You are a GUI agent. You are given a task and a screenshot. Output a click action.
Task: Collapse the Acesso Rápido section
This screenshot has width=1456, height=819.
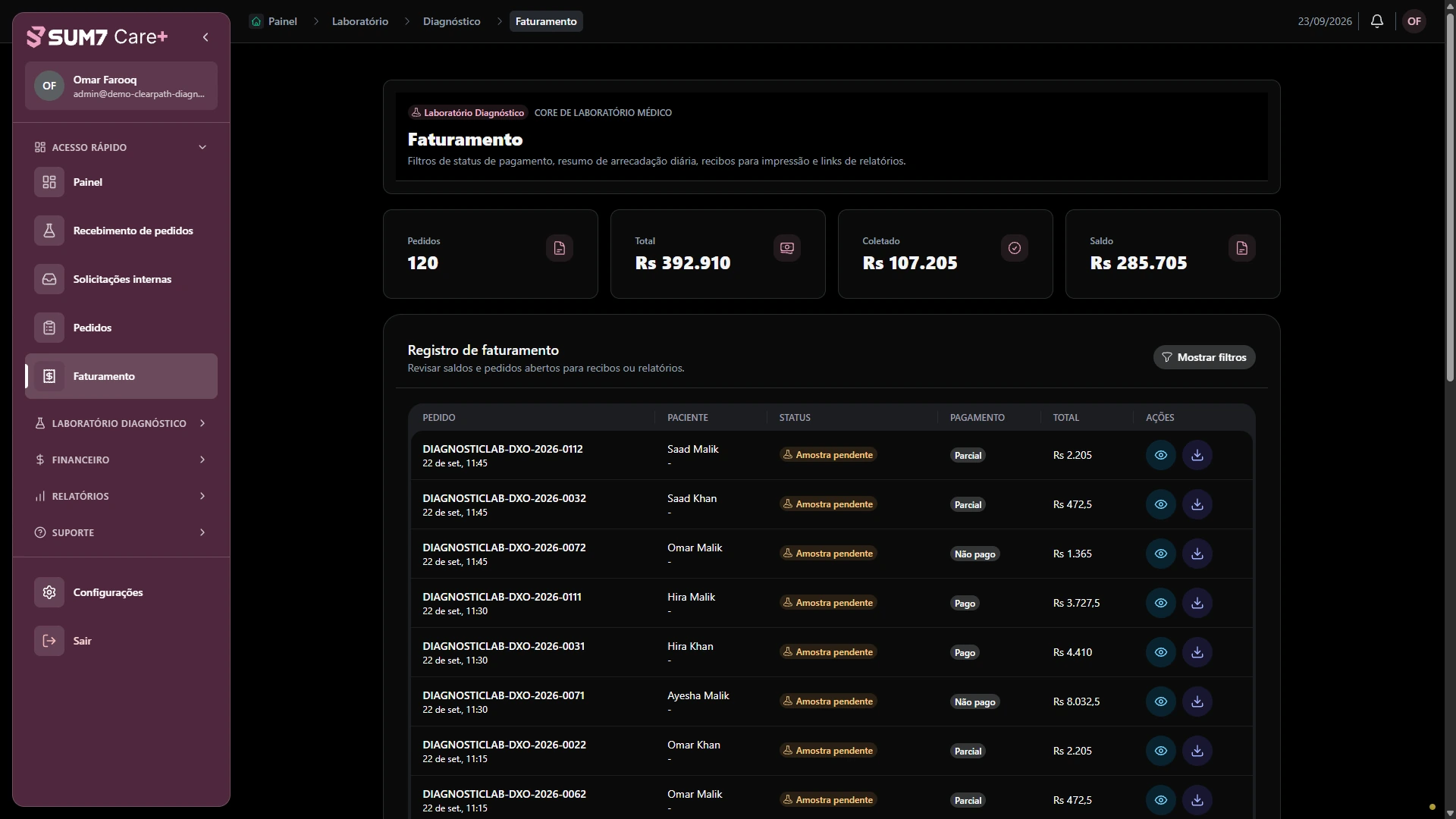(x=121, y=147)
